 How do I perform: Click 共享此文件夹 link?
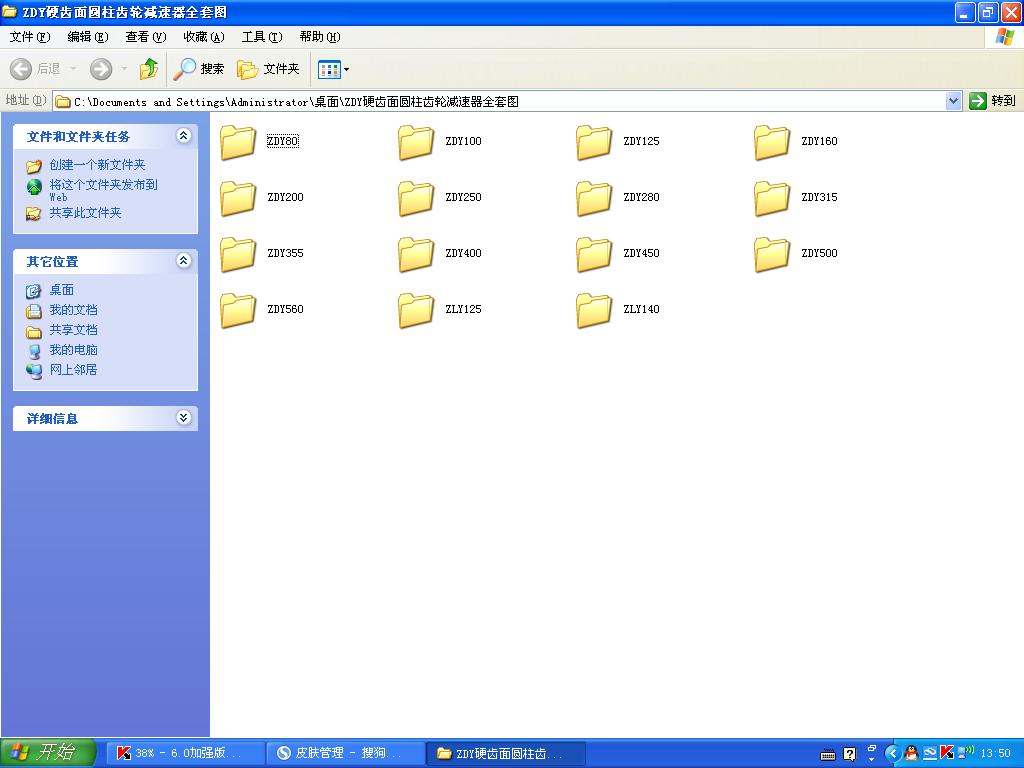pyautogui.click(x=86, y=213)
